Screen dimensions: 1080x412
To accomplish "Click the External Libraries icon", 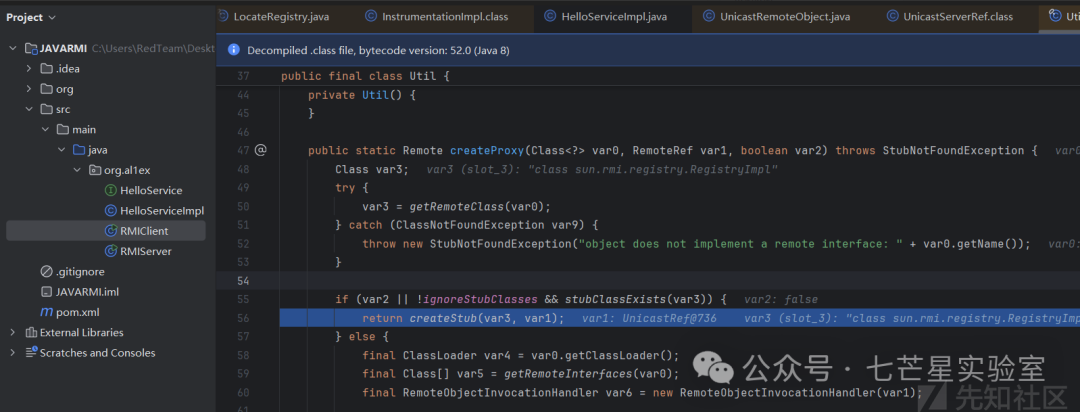I will (30, 333).
